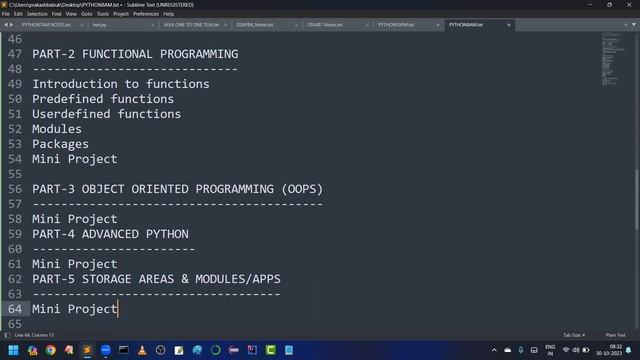Open OBS Studio from the taskbar

point(160,350)
